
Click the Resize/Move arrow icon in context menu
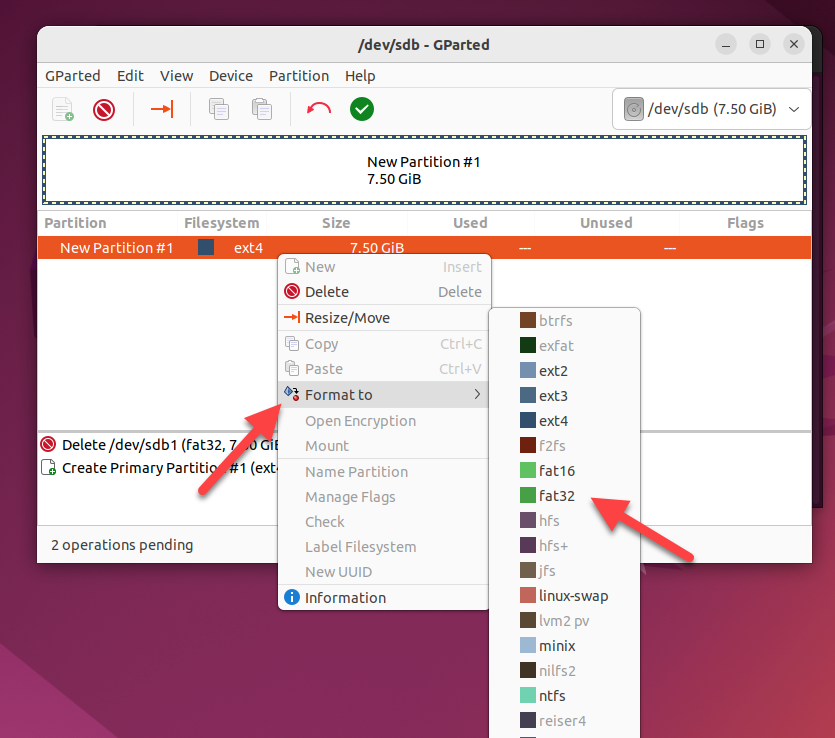[292, 317]
